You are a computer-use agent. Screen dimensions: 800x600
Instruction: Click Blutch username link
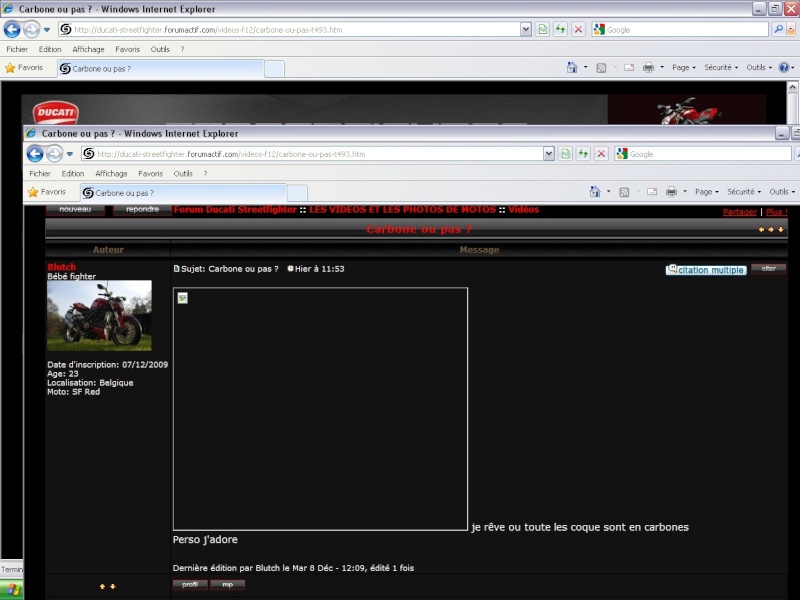tap(61, 267)
